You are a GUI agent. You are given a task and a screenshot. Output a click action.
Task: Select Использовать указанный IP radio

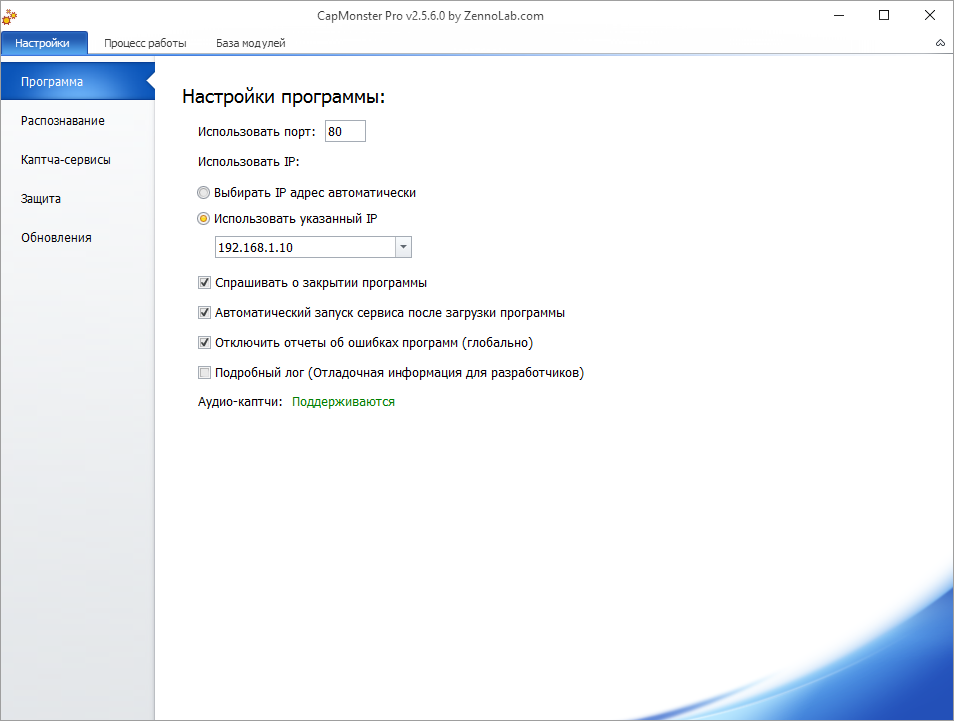(x=204, y=219)
